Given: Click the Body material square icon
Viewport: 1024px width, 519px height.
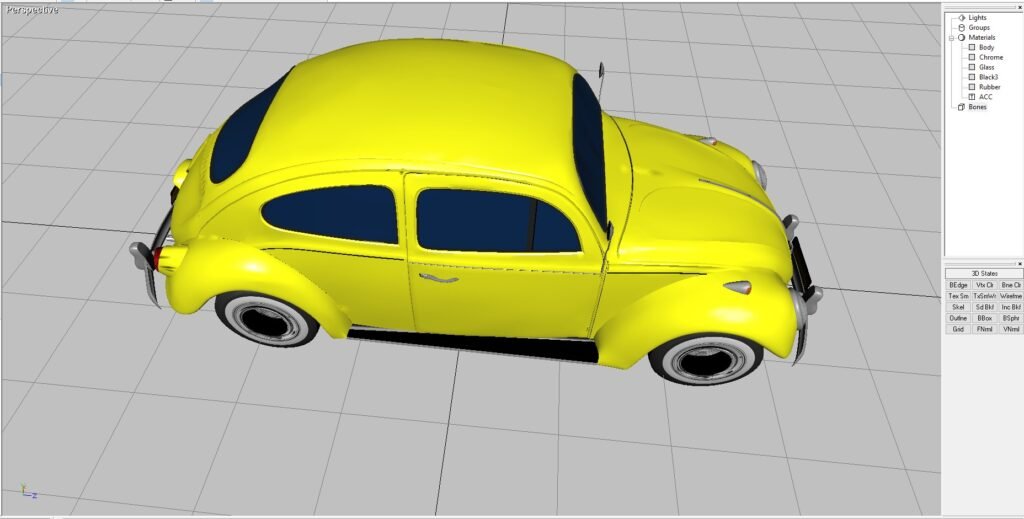Looking at the screenshot, I should 971,47.
